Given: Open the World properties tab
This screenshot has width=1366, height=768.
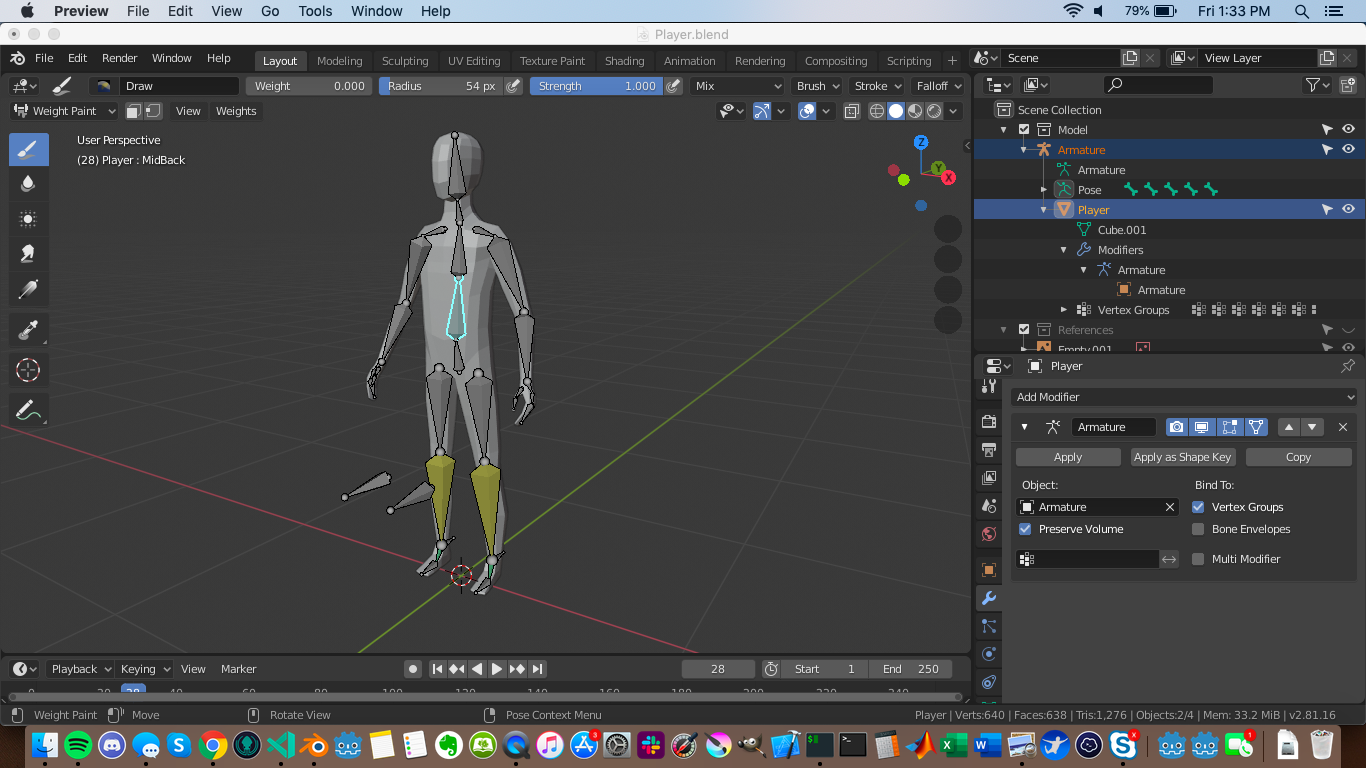Looking at the screenshot, I should 989,533.
